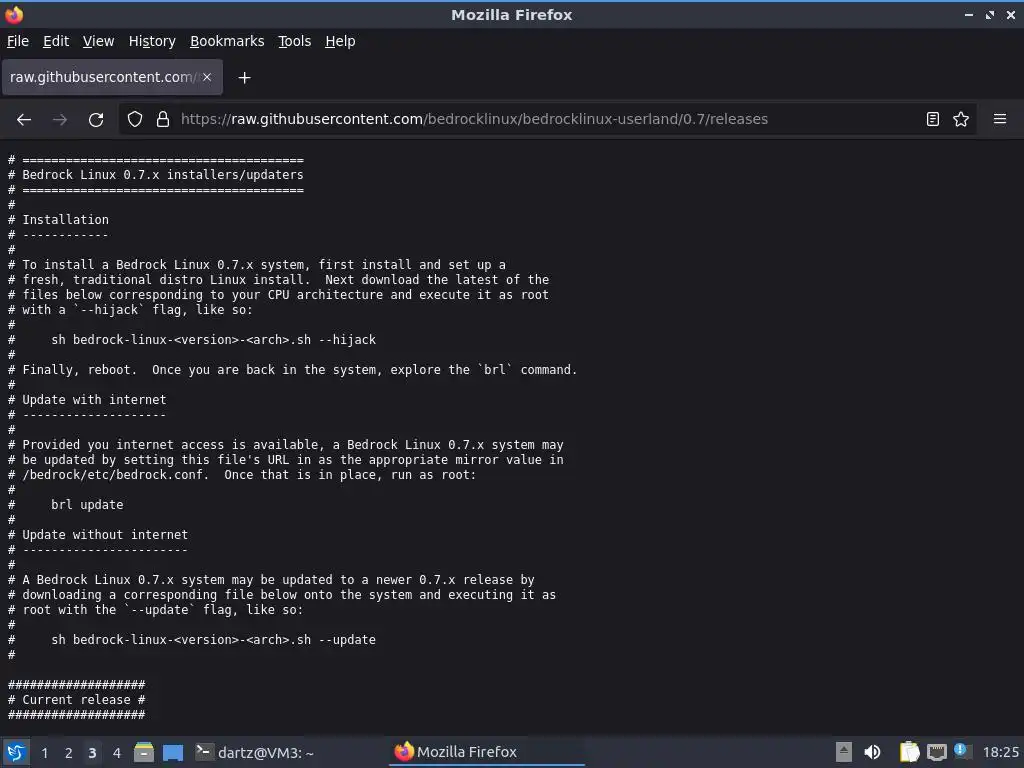This screenshot has width=1024, height=768.
Task: Open the taskbar application launcher
Action: [x=16, y=752]
